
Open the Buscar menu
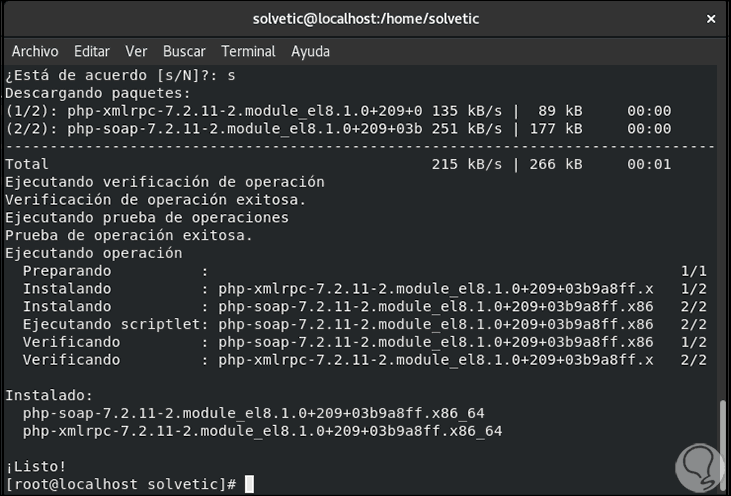[x=184, y=51]
